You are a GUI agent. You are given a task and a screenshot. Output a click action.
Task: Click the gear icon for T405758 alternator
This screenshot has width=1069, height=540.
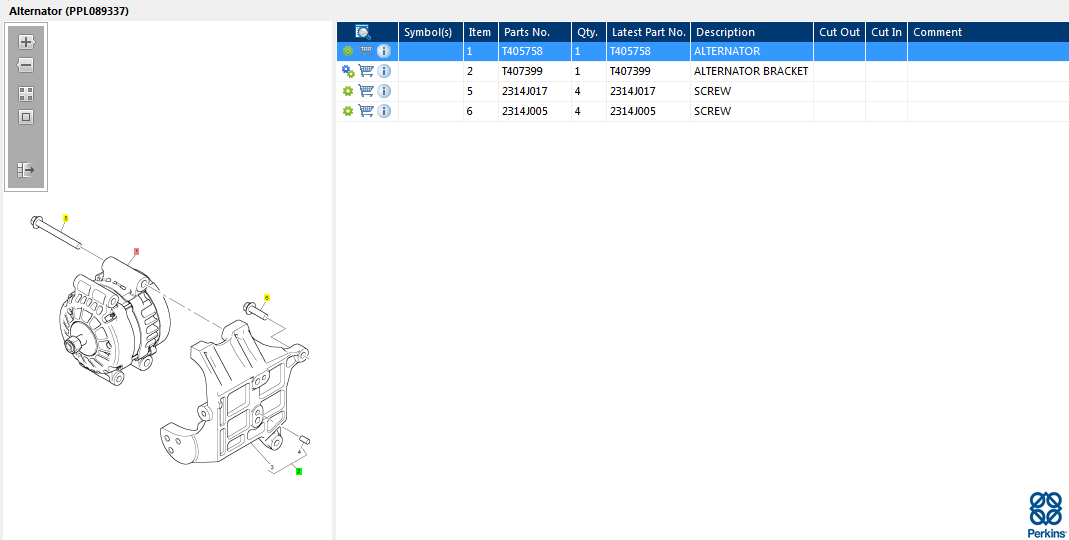tap(348, 51)
